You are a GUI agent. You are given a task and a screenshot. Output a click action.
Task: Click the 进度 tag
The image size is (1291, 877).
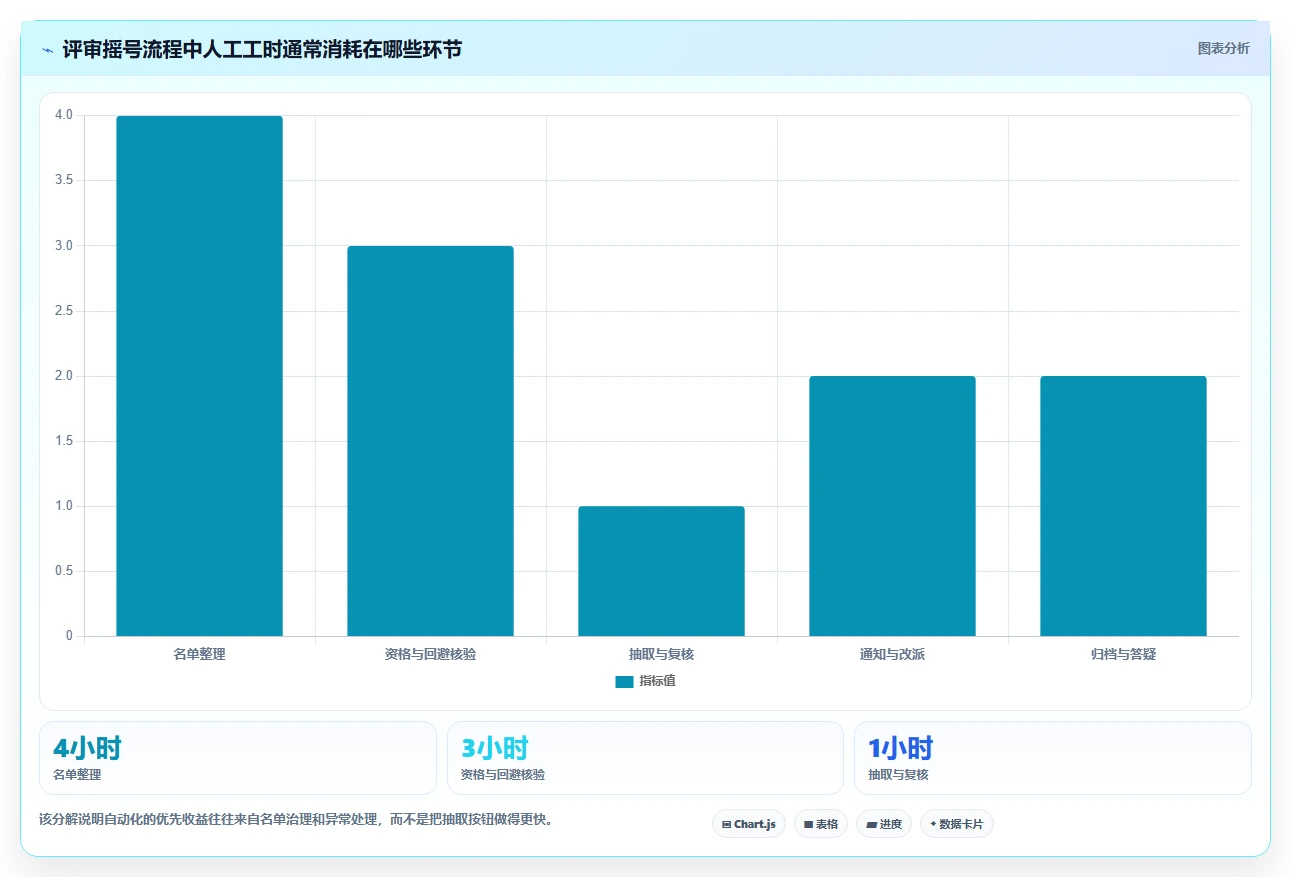pyautogui.click(x=884, y=824)
